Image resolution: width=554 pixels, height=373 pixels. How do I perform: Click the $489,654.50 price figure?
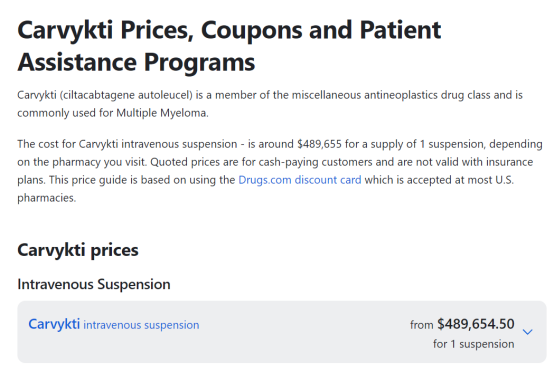pyautogui.click(x=476, y=324)
